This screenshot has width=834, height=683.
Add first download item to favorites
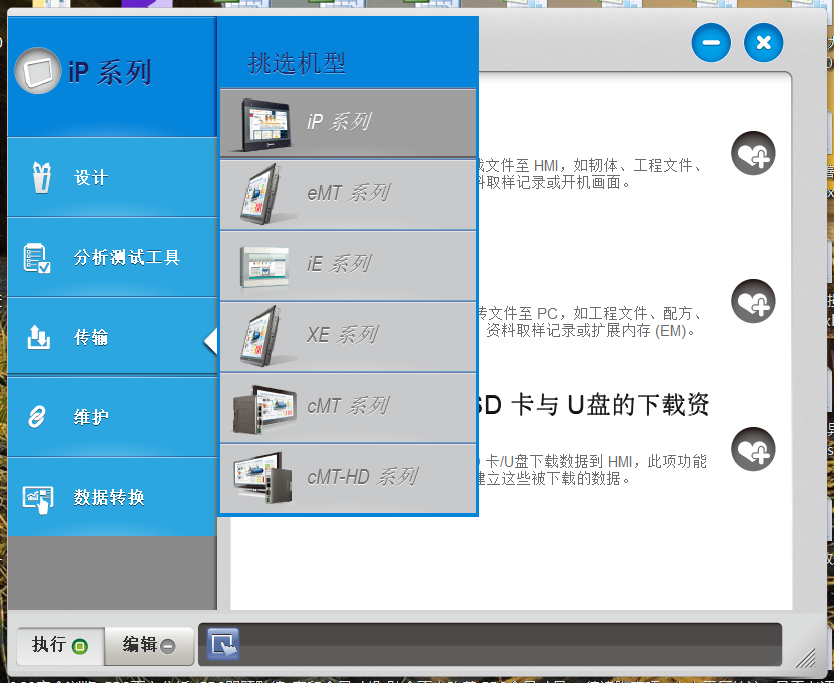pyautogui.click(x=752, y=154)
